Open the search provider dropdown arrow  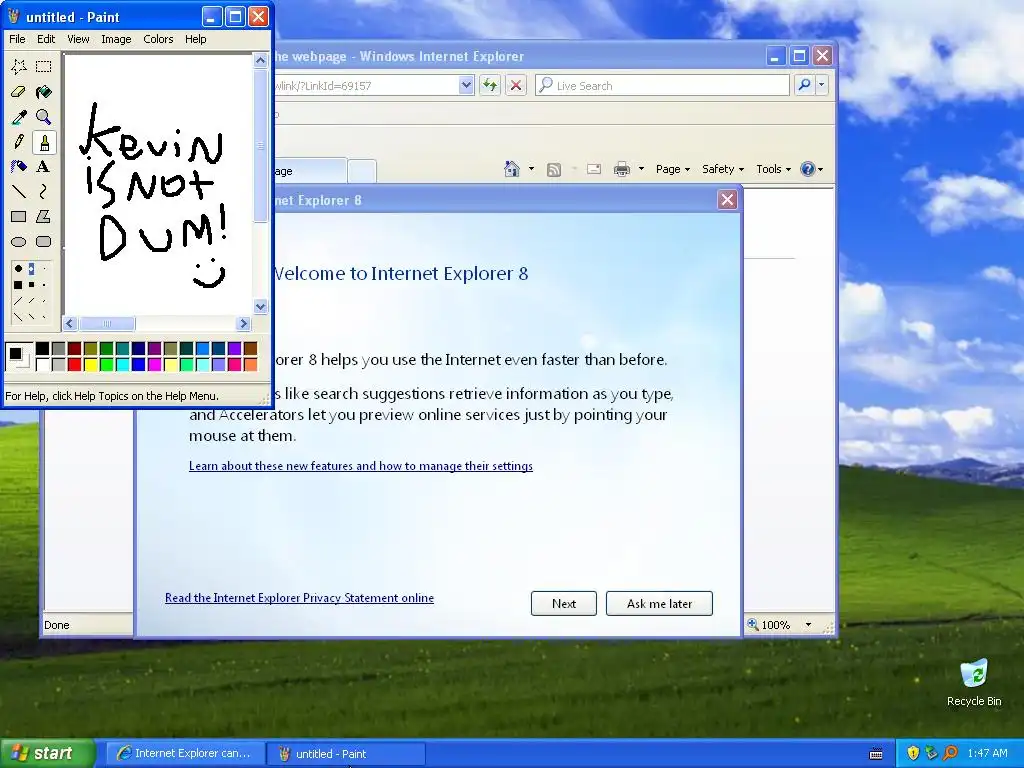[822, 85]
